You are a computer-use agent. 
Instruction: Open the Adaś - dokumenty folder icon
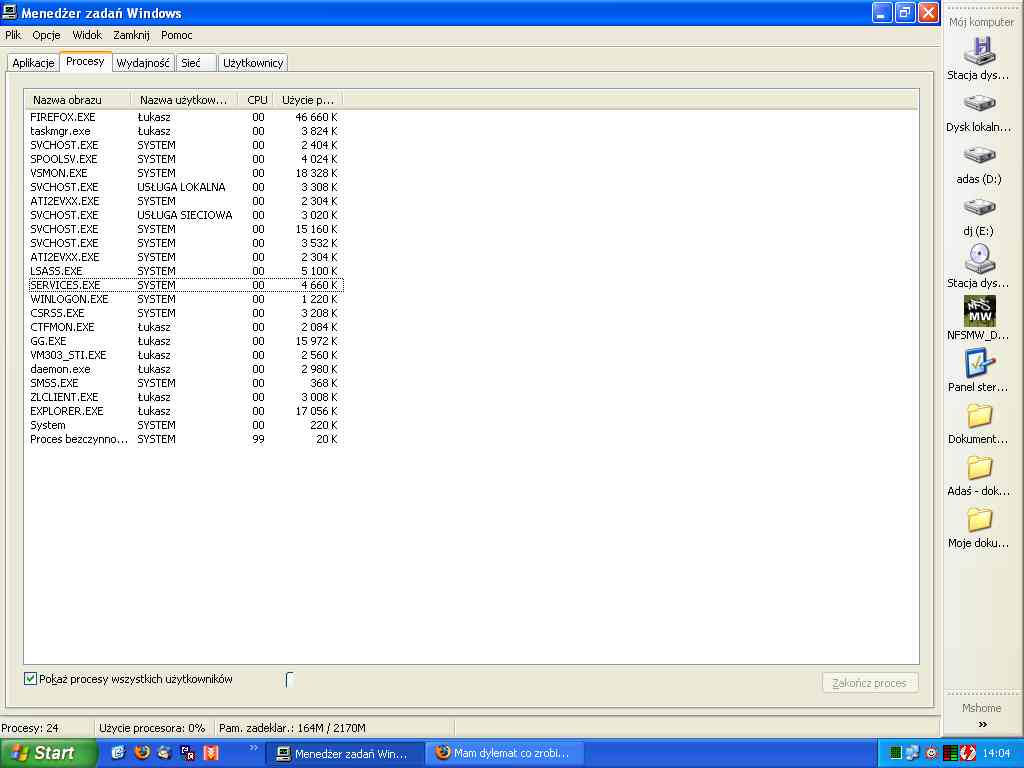point(979,468)
